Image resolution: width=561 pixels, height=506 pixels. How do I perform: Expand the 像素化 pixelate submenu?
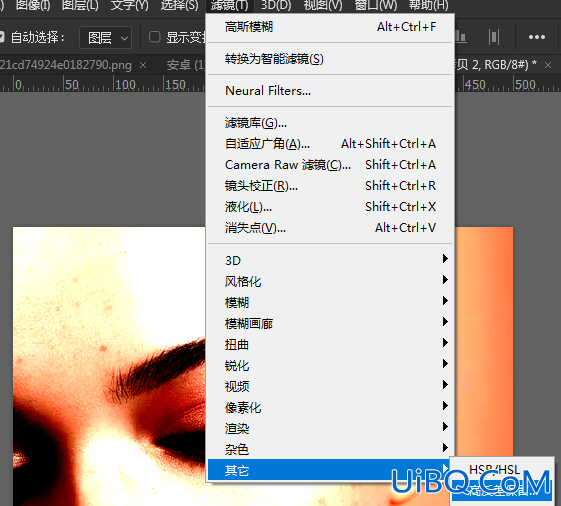330,407
